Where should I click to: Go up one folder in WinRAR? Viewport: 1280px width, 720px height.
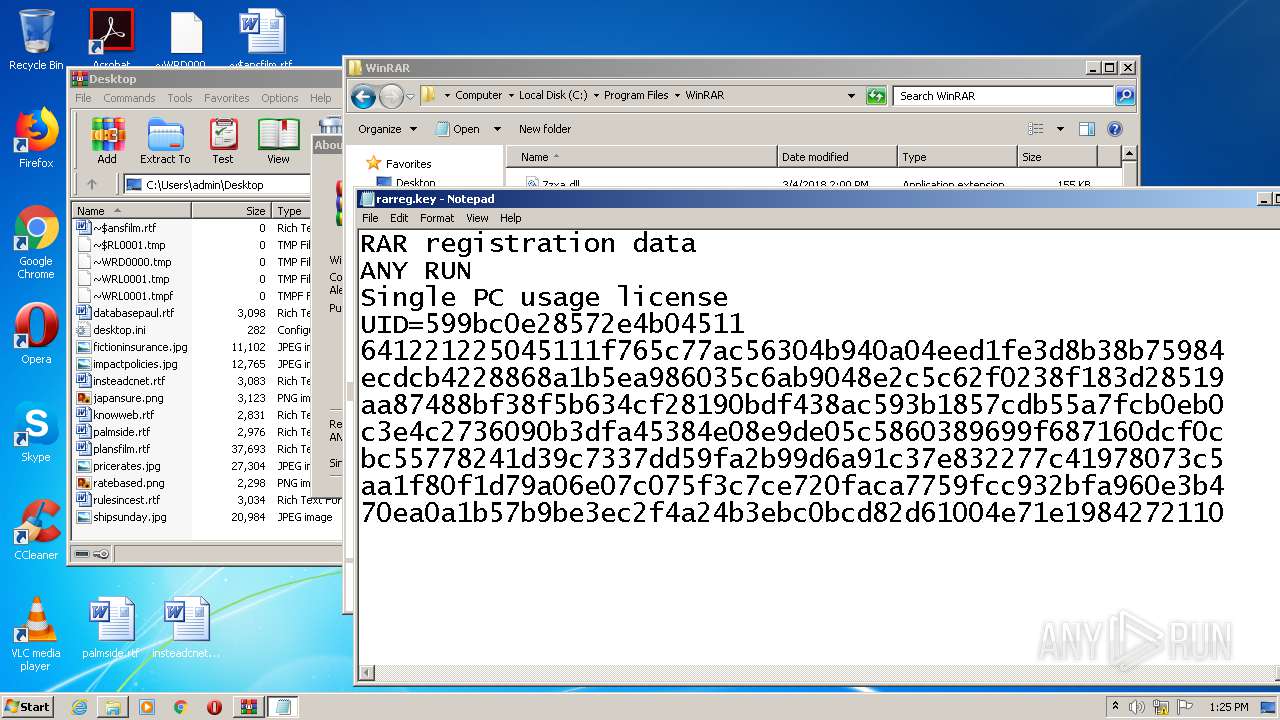click(x=92, y=185)
